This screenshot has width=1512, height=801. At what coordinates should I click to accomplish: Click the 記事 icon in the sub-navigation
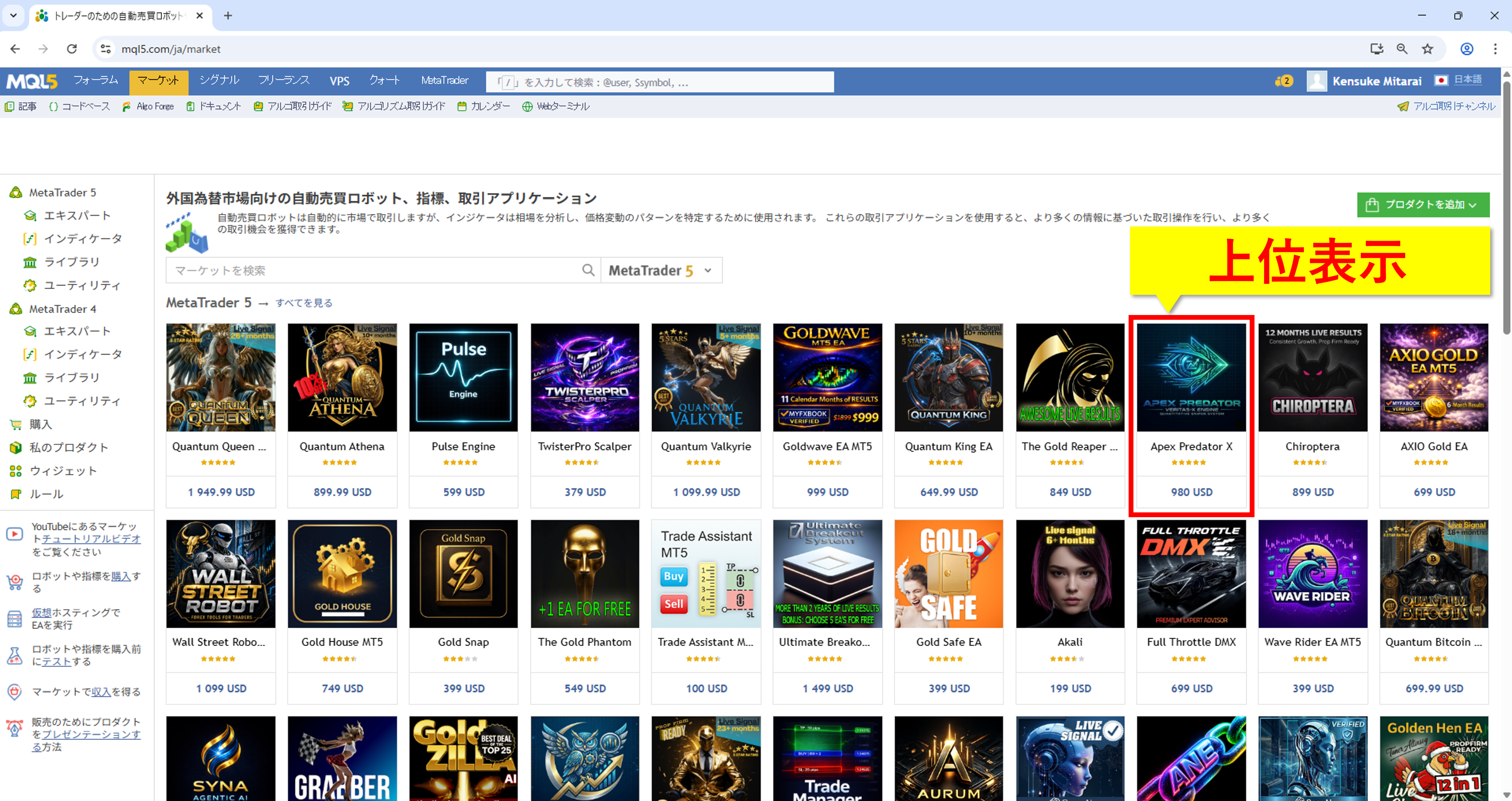pyautogui.click(x=9, y=106)
